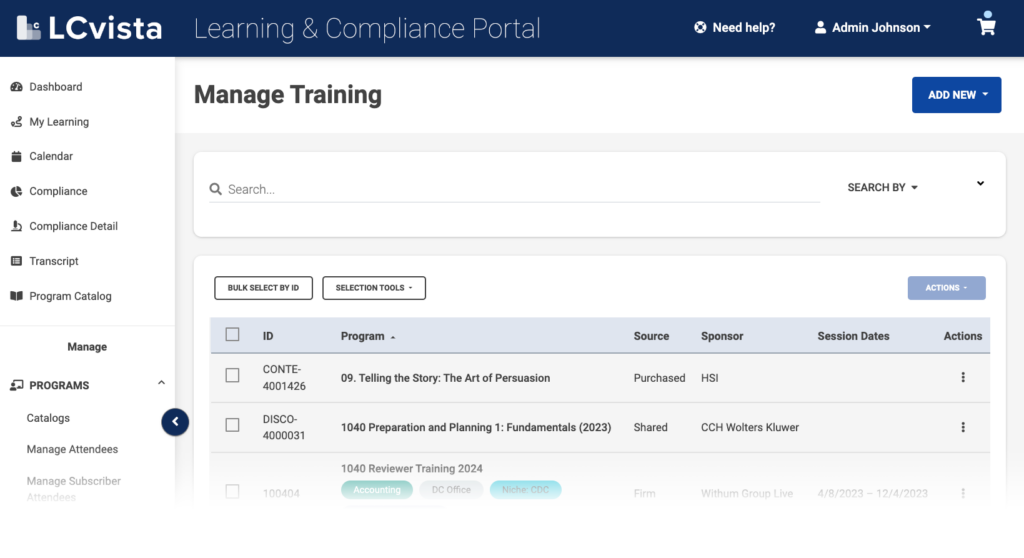
Task: Click the Bulk Select By ID button
Action: coord(263,288)
